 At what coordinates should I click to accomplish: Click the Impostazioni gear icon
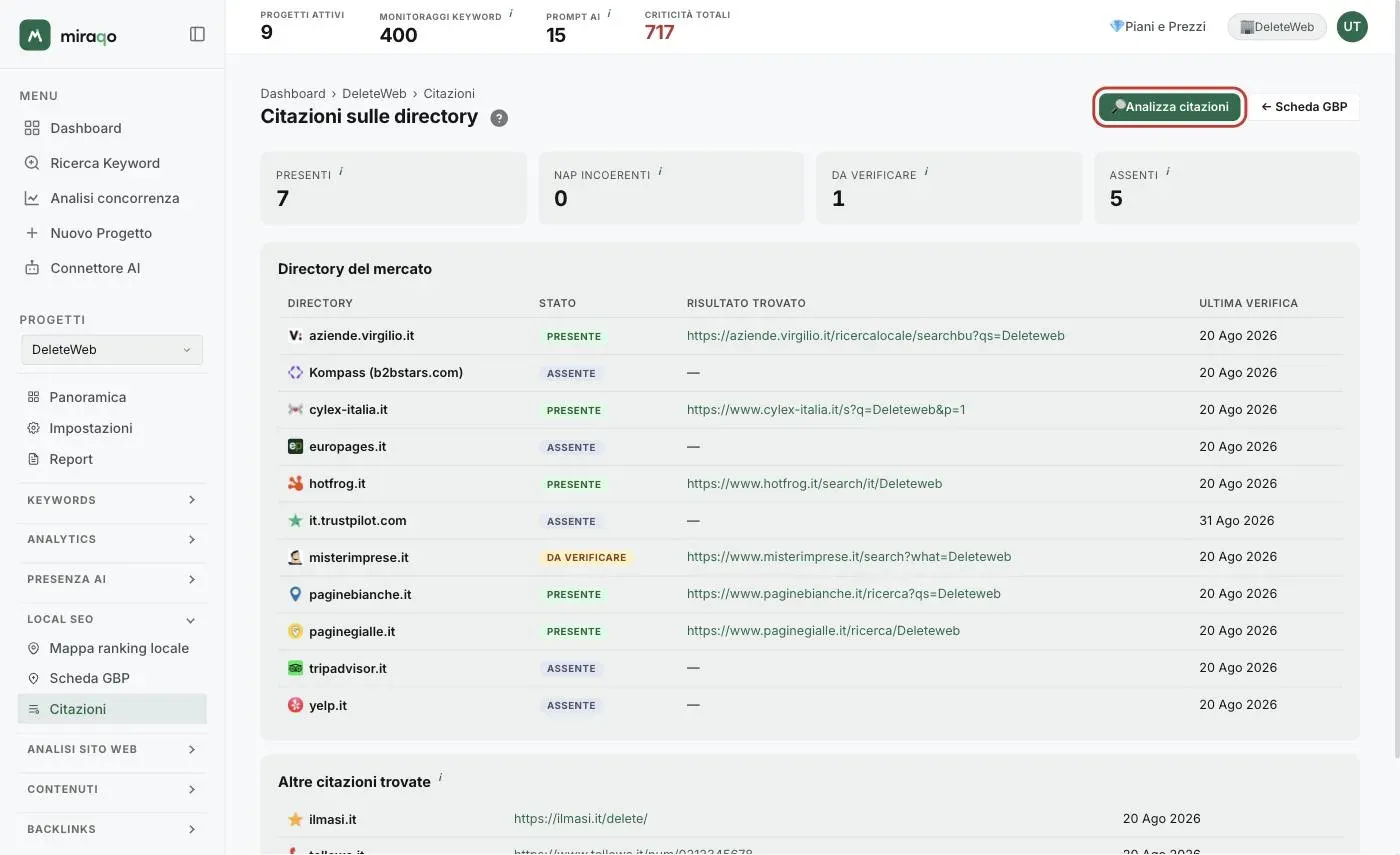point(33,428)
